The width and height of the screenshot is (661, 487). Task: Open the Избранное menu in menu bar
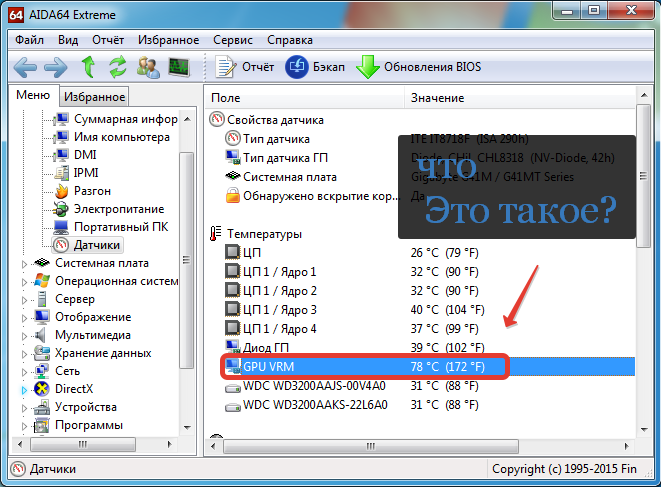[x=169, y=40]
